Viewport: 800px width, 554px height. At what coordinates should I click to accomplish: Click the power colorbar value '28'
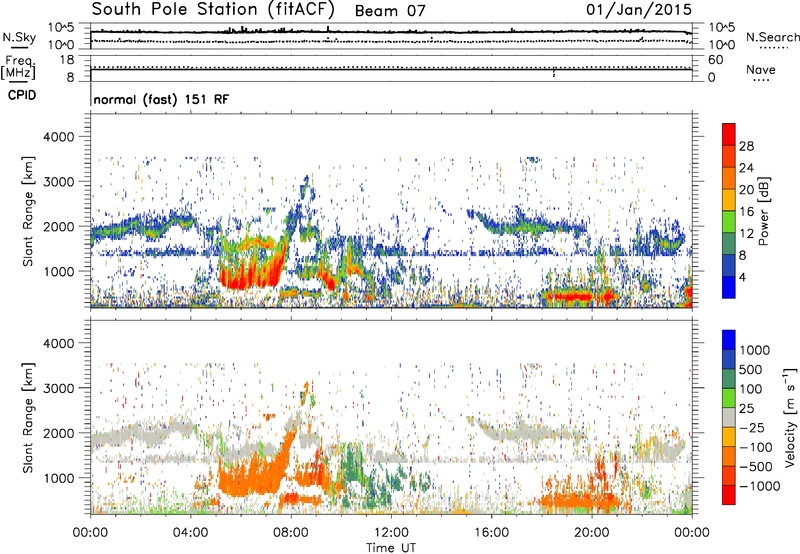[x=746, y=146]
